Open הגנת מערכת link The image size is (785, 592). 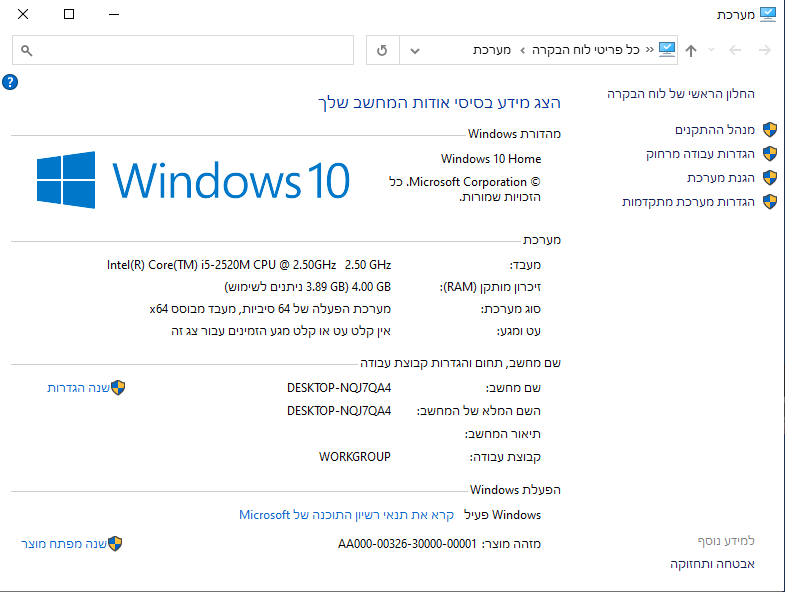[x=721, y=177]
